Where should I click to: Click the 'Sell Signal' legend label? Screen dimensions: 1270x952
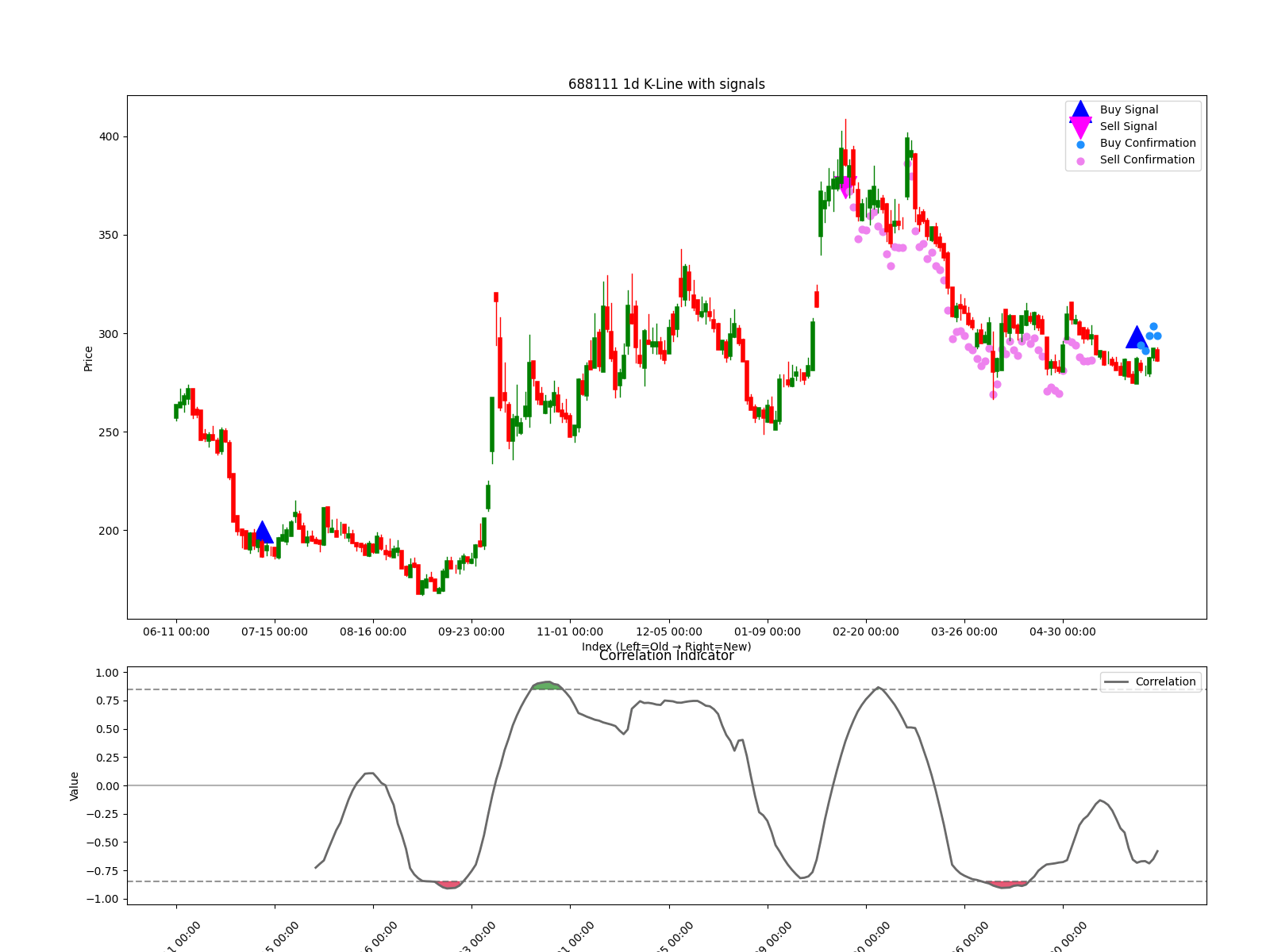pyautogui.click(x=1128, y=127)
